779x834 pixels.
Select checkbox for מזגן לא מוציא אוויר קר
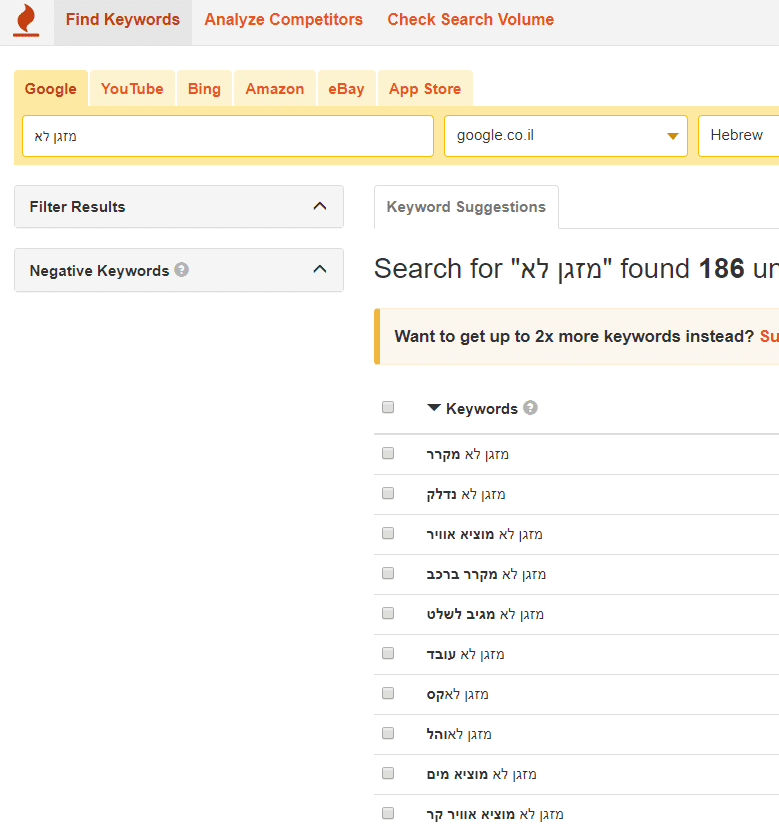click(x=388, y=813)
